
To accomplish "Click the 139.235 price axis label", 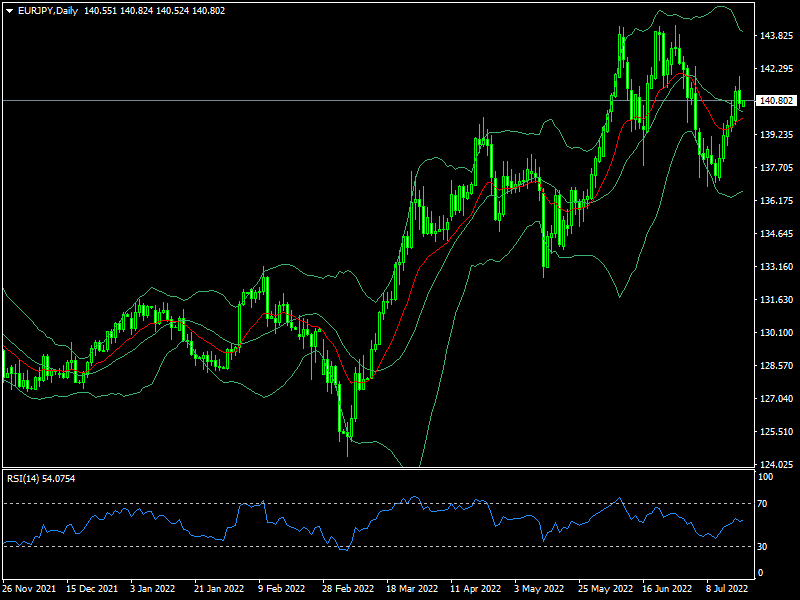I will pos(777,135).
